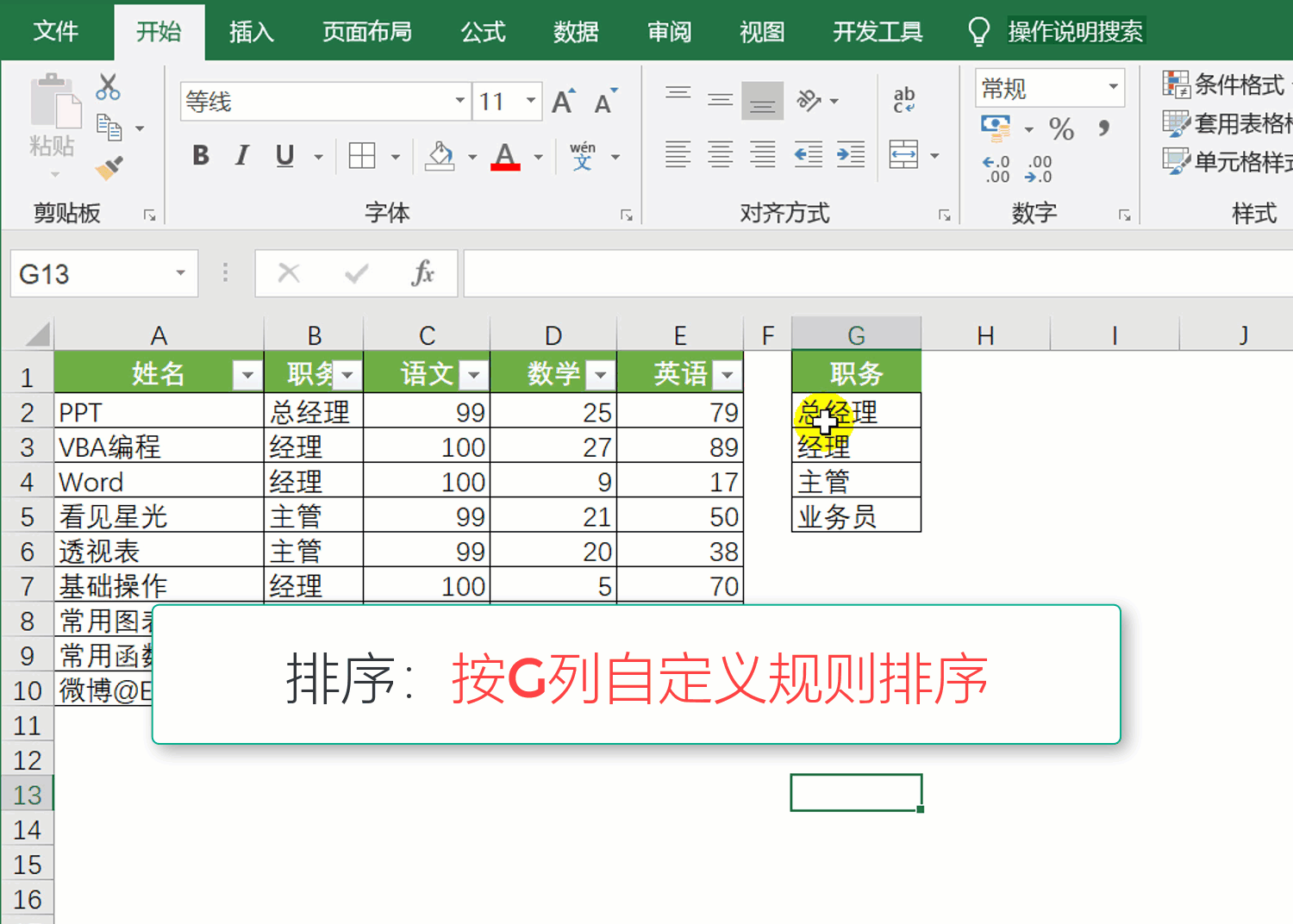Screen dimensions: 1293x924
Task: Click the Copy icon in clipboard group
Action: click(x=109, y=128)
